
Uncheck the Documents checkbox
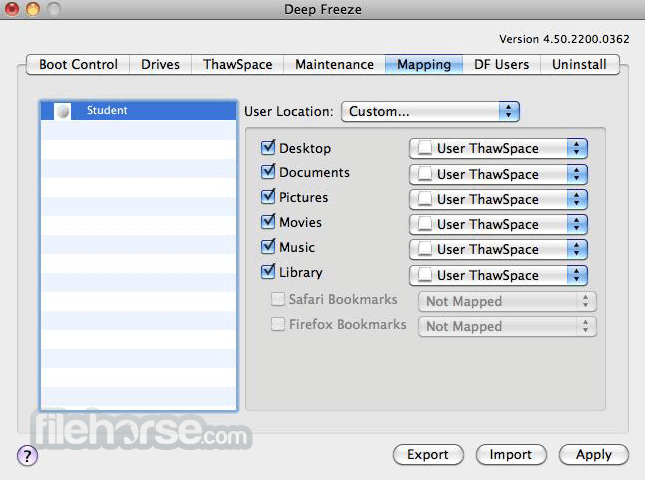pyautogui.click(x=268, y=172)
